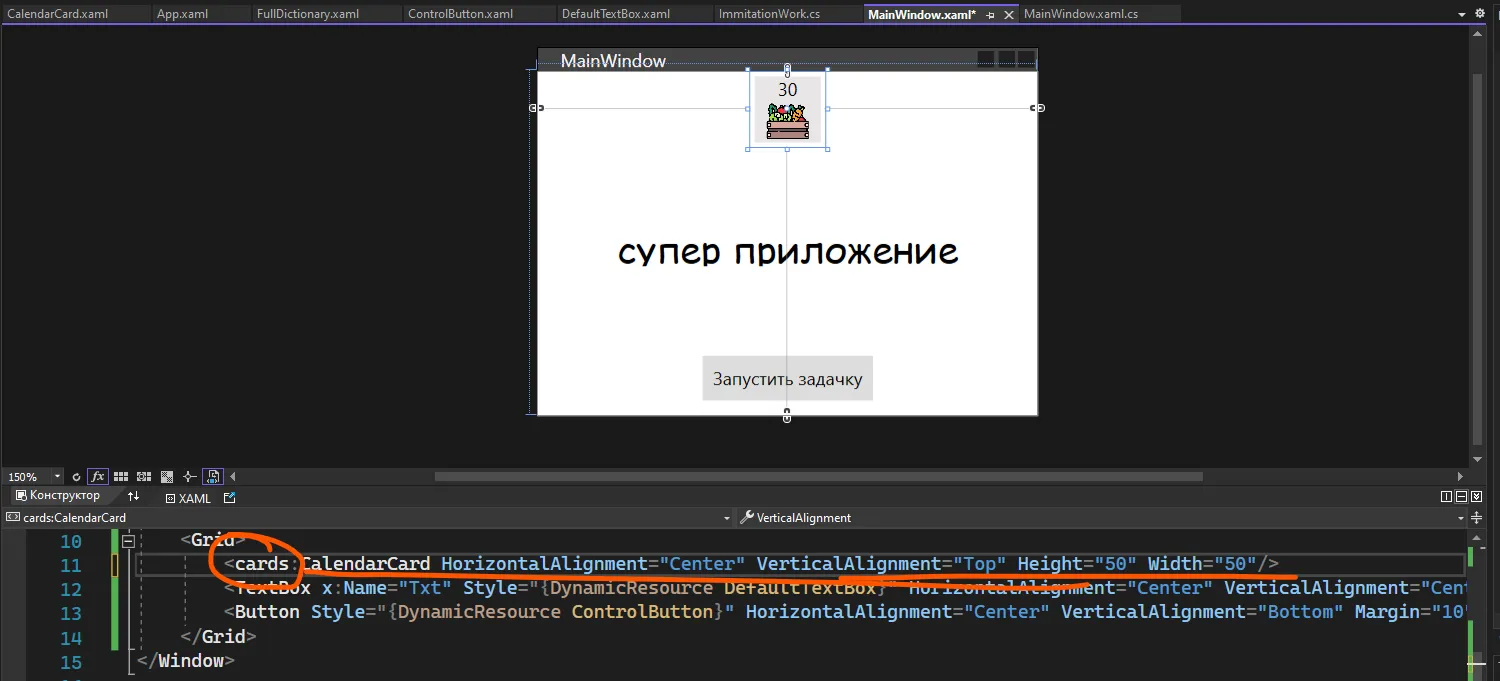Viewport: 1500px width, 681px height.
Task: Click the designer scroll up arrow
Action: click(1477, 33)
